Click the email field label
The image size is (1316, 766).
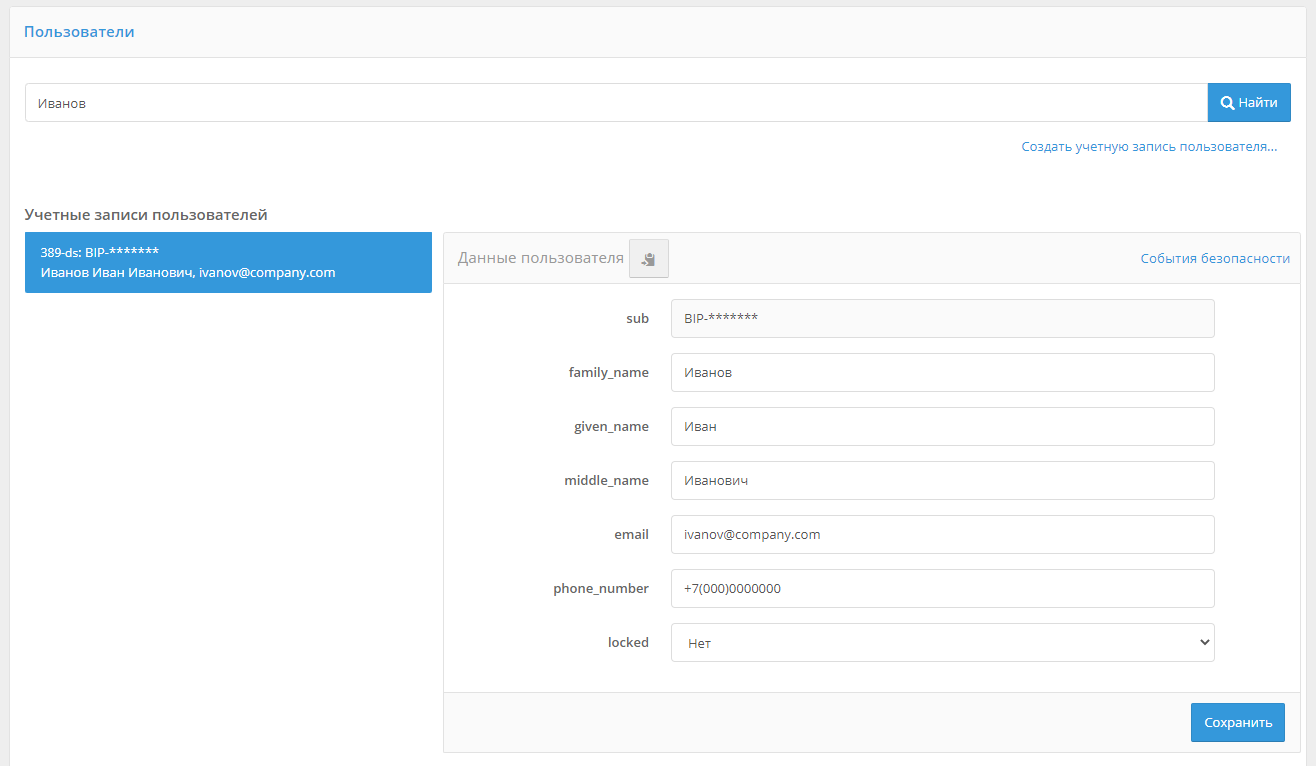pos(631,535)
